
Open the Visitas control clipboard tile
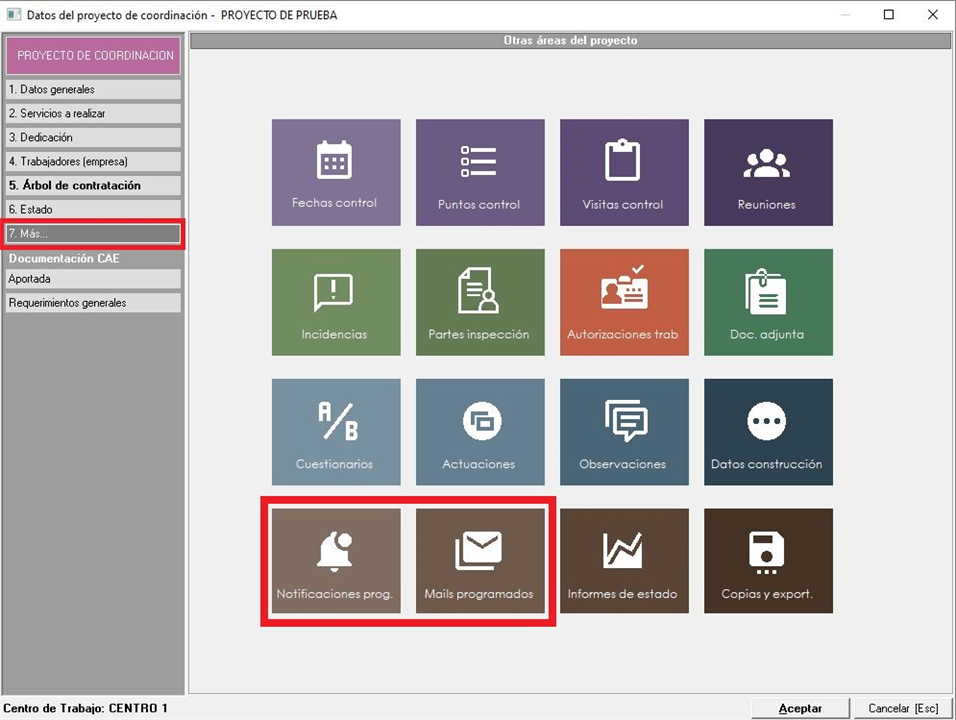coord(624,172)
